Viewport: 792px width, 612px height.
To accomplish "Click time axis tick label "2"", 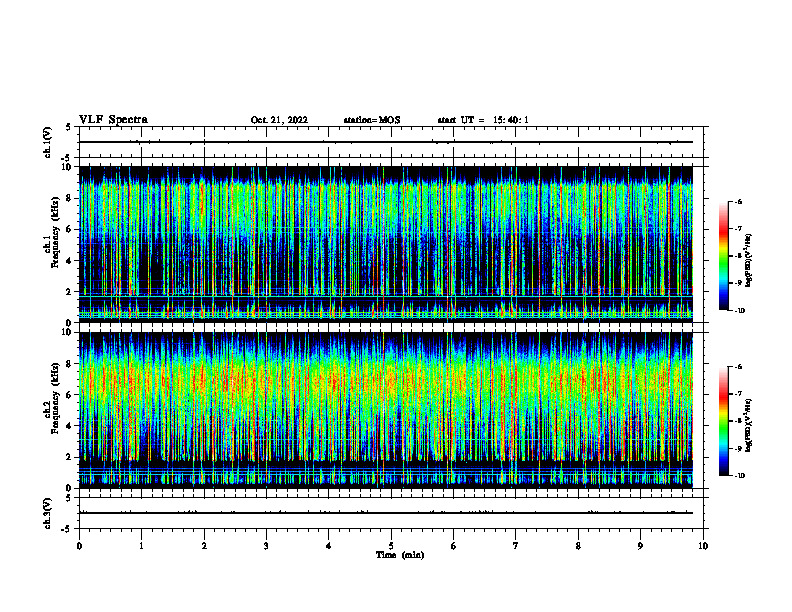I will pyautogui.click(x=204, y=546).
